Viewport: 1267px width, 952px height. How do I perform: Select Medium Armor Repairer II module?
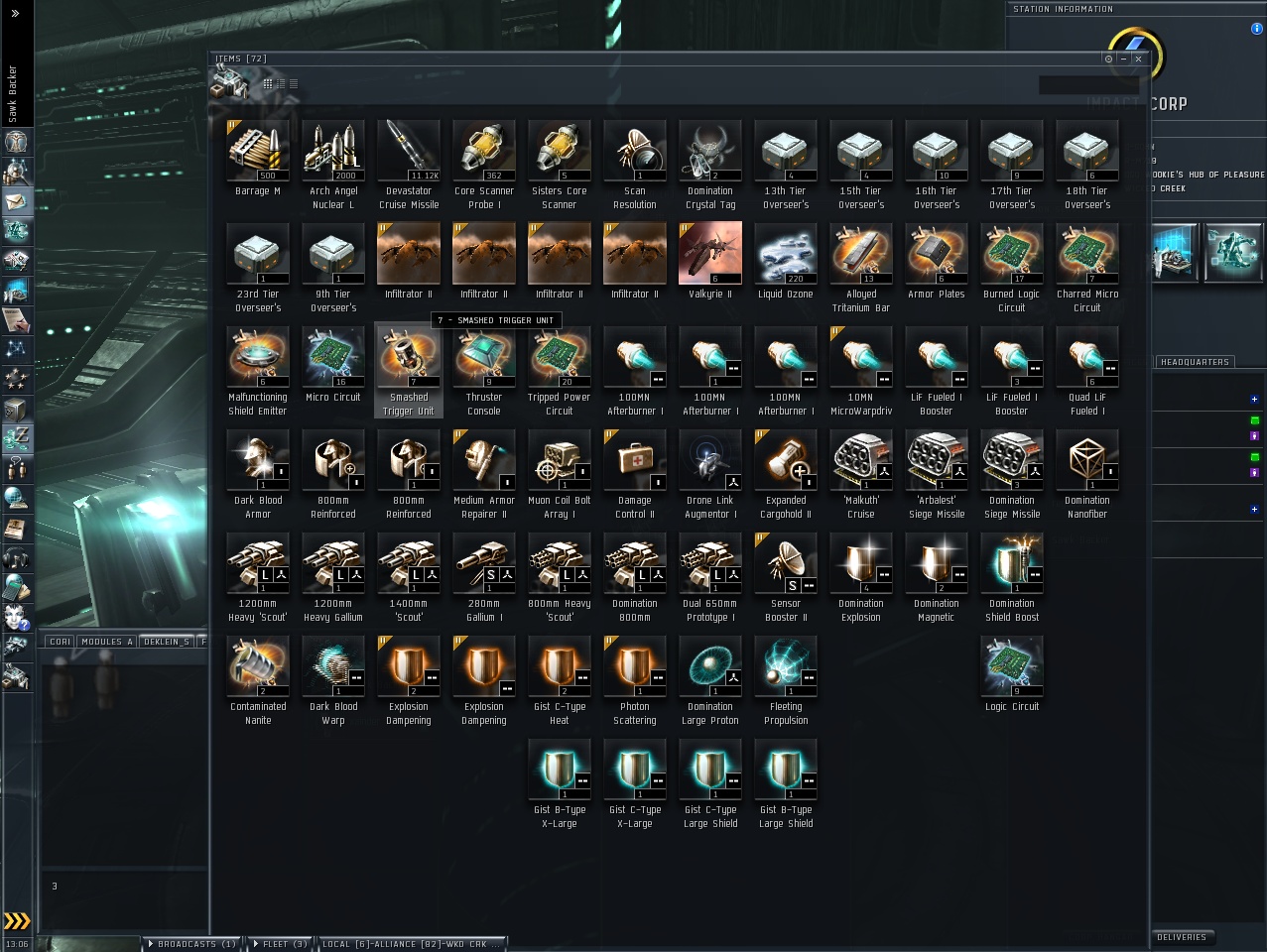484,461
